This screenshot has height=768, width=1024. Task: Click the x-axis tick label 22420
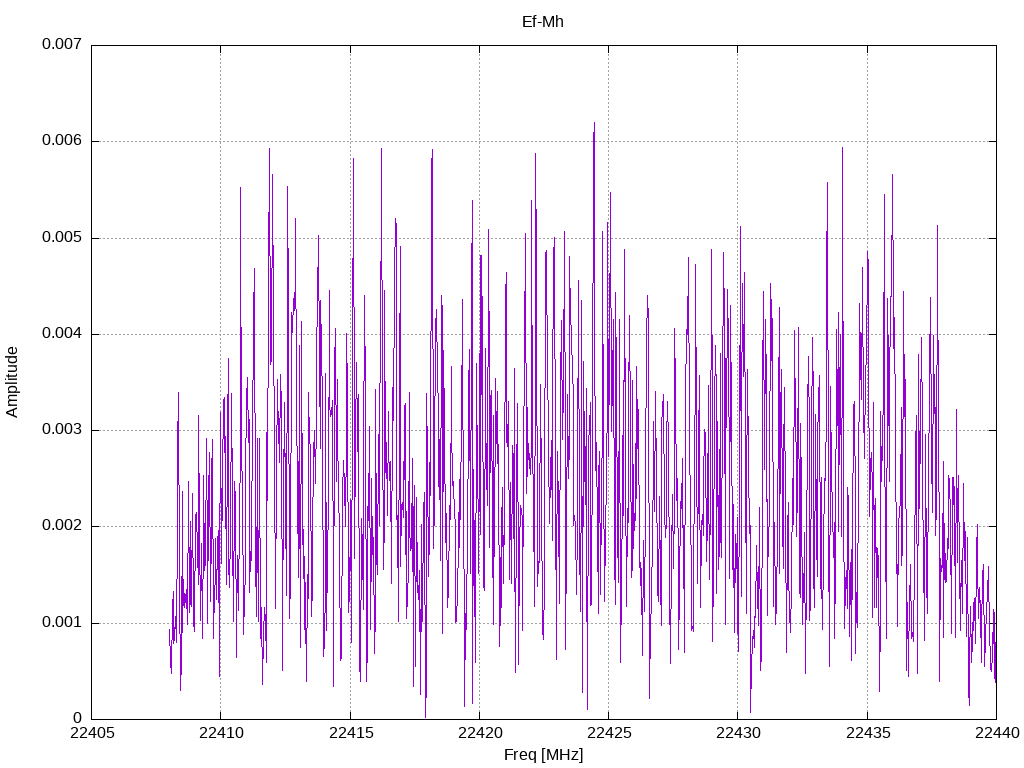[x=480, y=733]
